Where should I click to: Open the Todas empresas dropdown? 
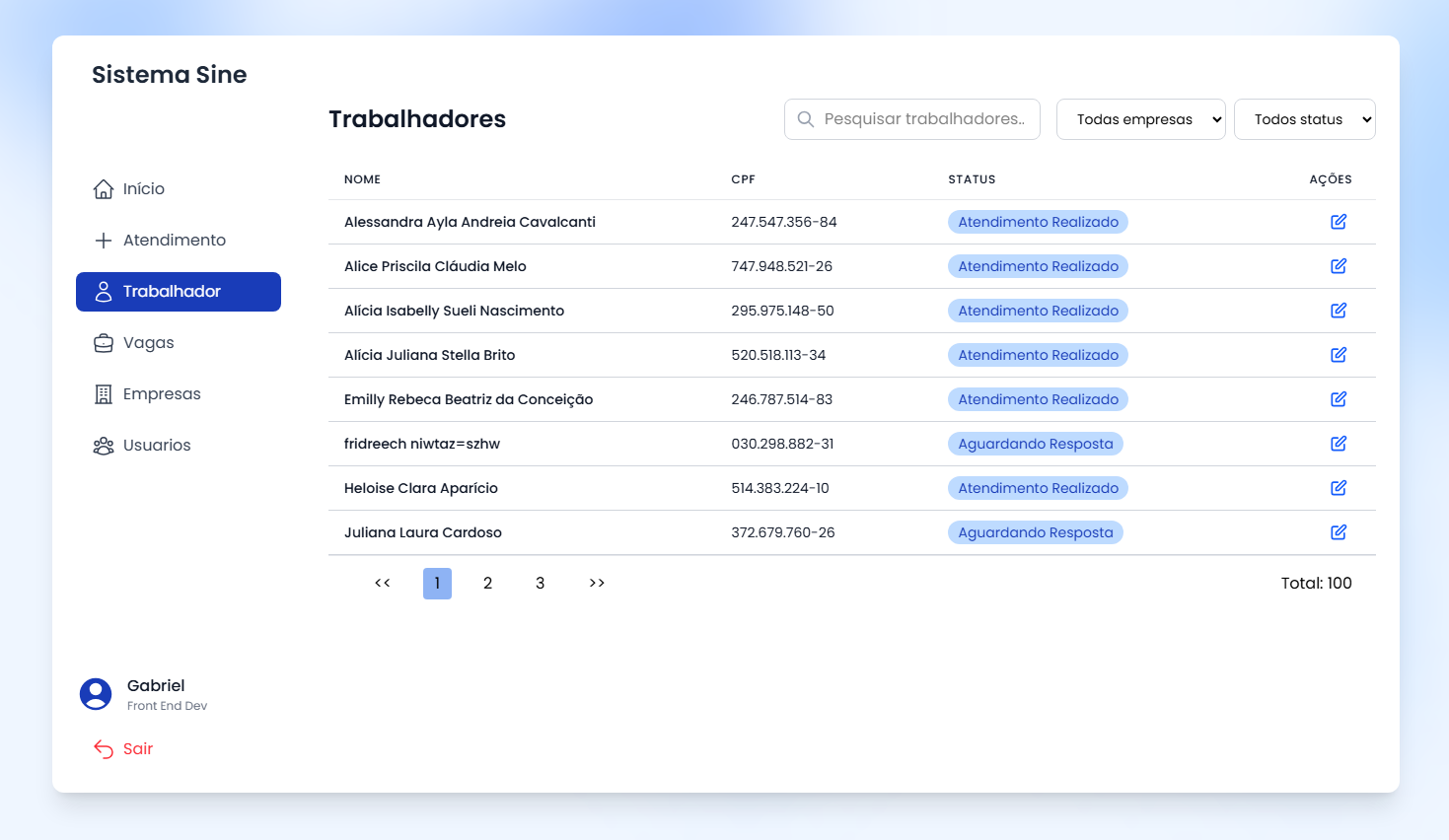pos(1140,119)
